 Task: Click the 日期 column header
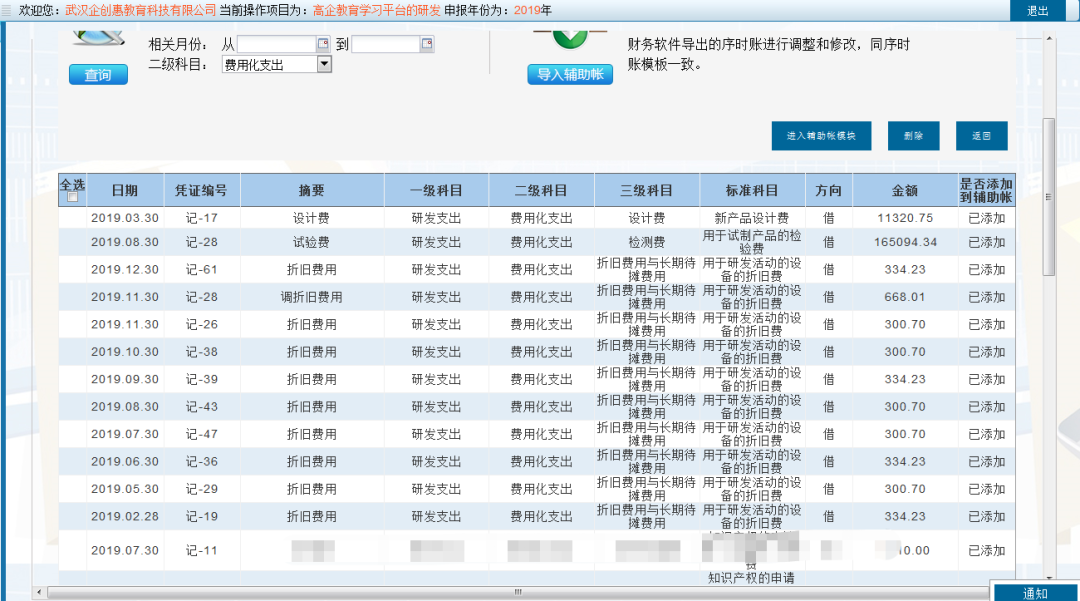125,191
